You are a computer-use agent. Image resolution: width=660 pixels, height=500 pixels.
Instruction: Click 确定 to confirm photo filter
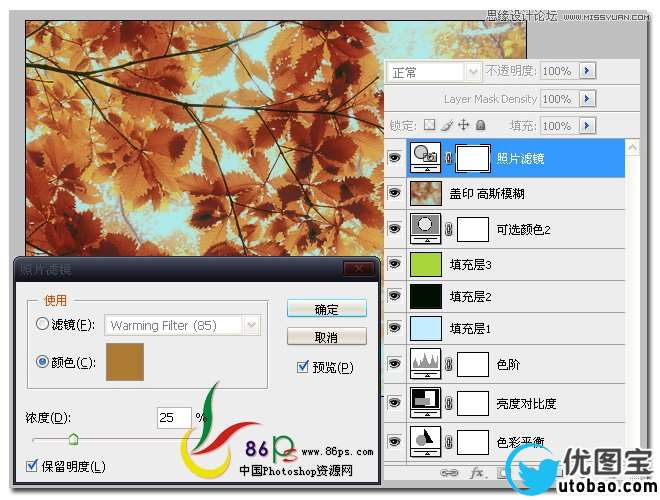(327, 309)
